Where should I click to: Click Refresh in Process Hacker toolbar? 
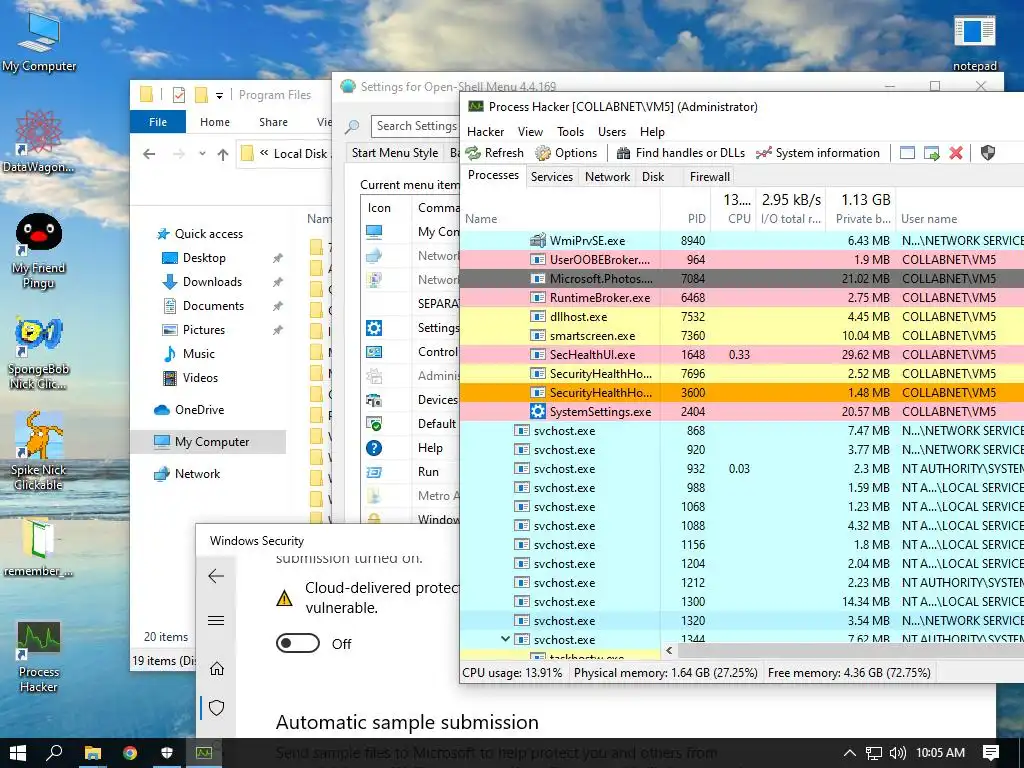pos(495,153)
